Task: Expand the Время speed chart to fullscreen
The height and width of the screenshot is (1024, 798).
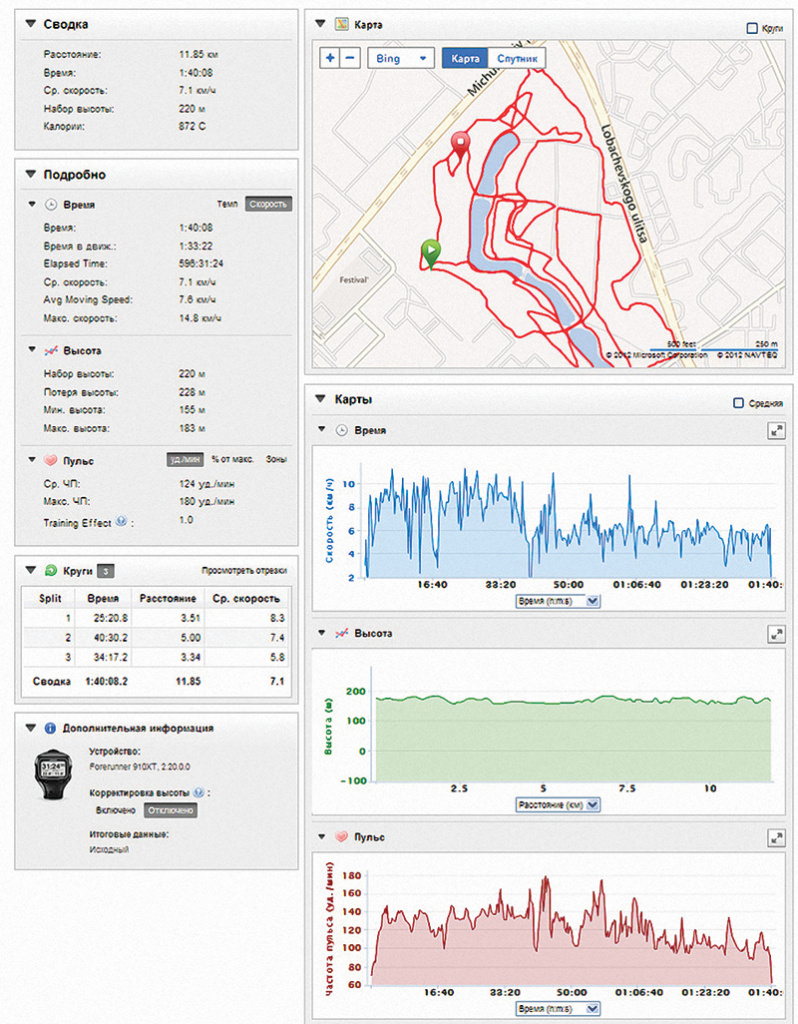Action: [776, 430]
